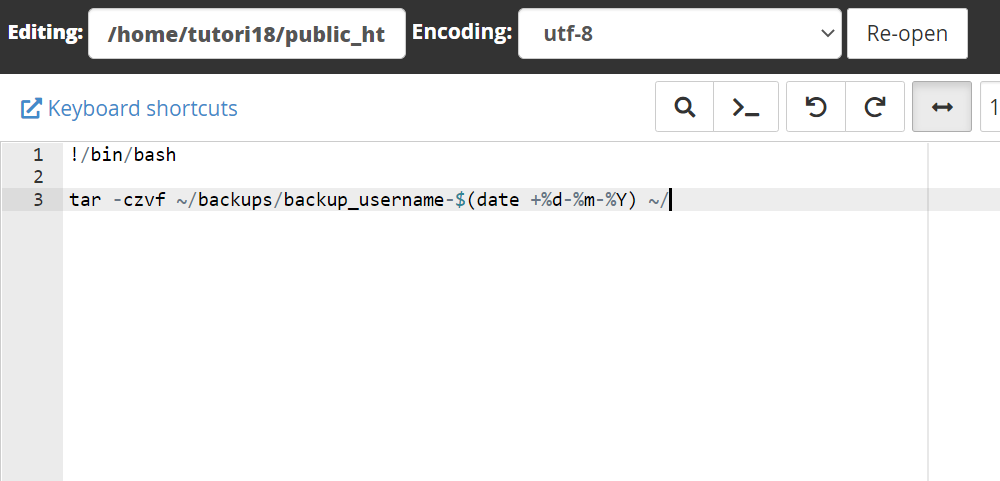The height and width of the screenshot is (481, 1000).
Task: Undo the last edit
Action: (816, 107)
